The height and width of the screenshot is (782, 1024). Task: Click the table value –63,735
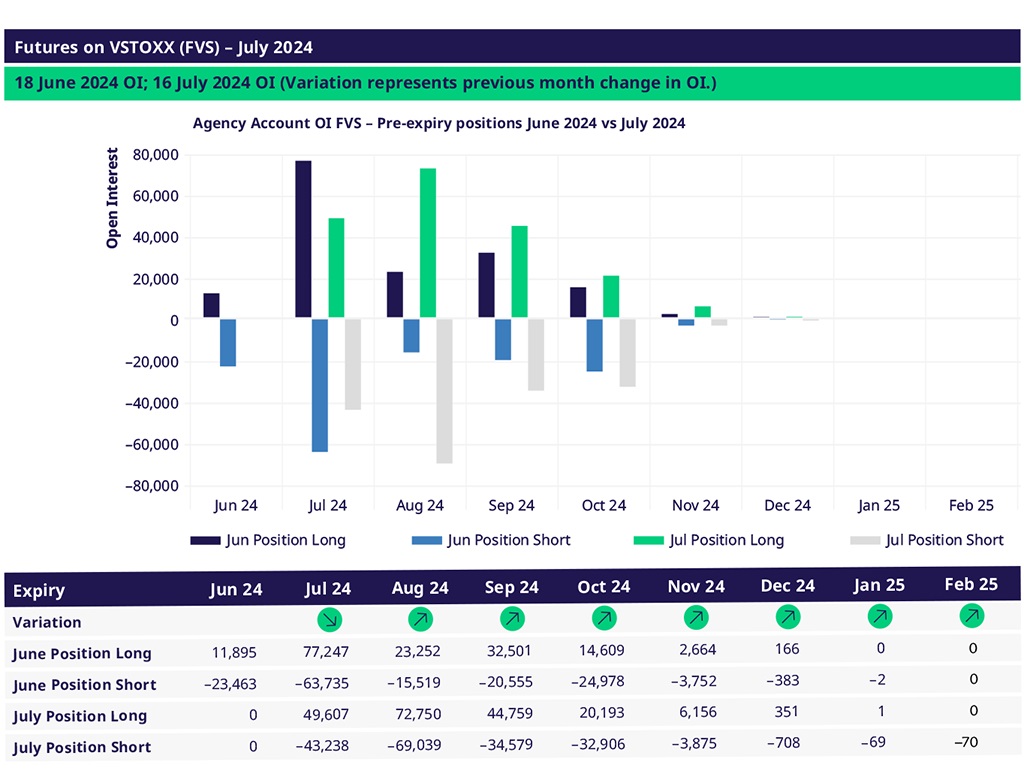(322, 683)
